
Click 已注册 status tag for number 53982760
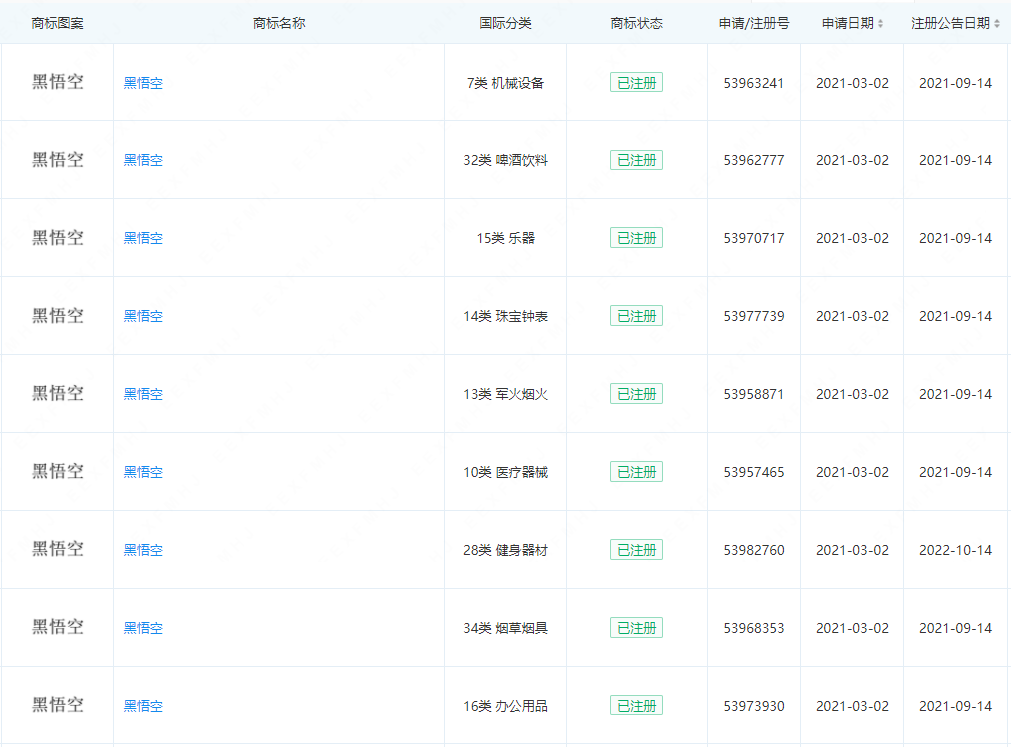tap(636, 550)
